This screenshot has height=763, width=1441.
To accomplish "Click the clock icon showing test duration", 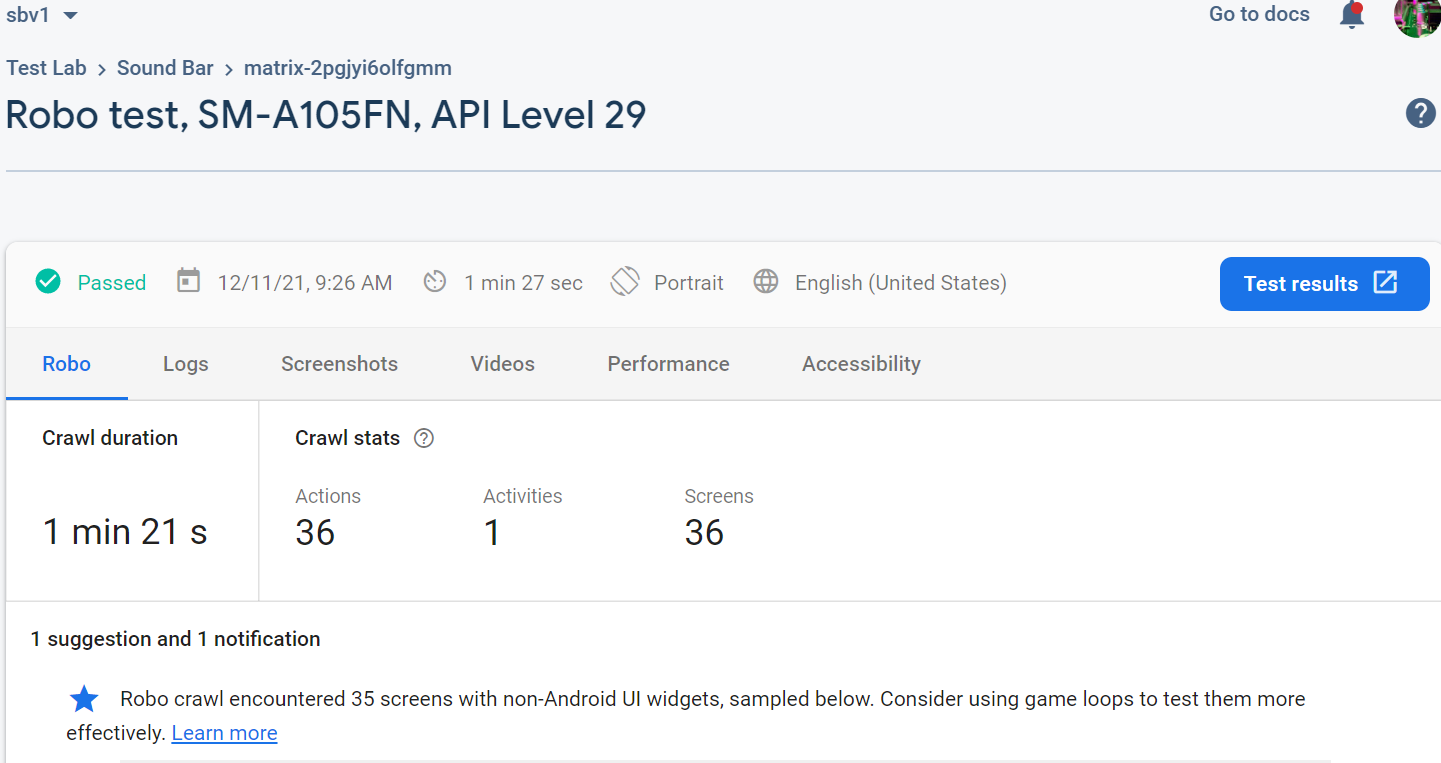I will [x=435, y=282].
